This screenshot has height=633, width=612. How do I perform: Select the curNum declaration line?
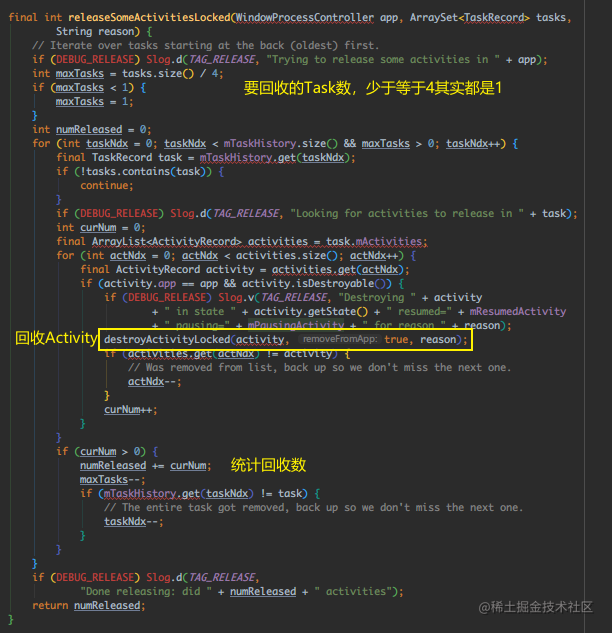point(101,227)
